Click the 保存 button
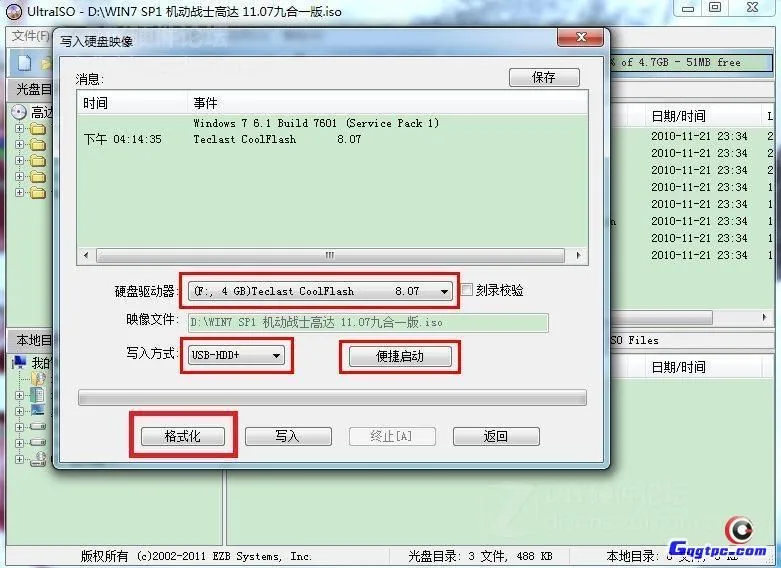Image resolution: width=781 pixels, height=568 pixels. (x=544, y=77)
